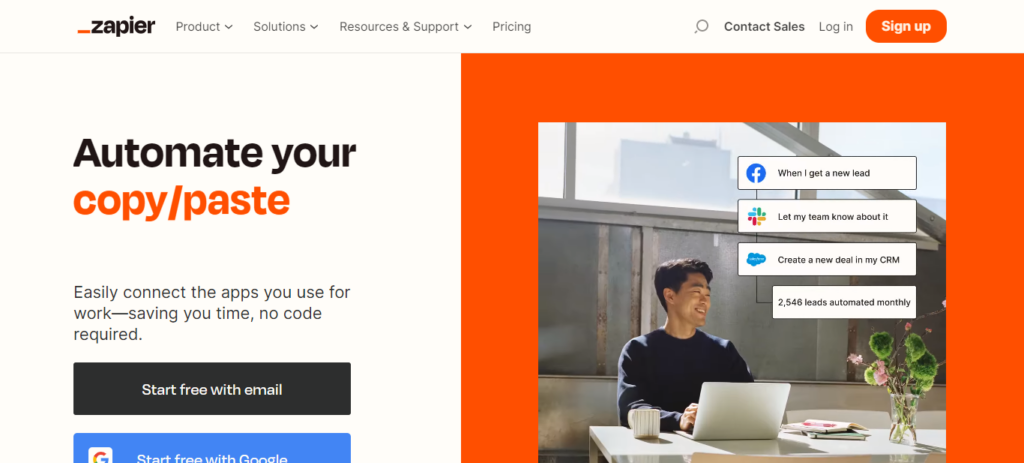
Task: Click the Slack icon in the workflow card
Action: click(756, 216)
